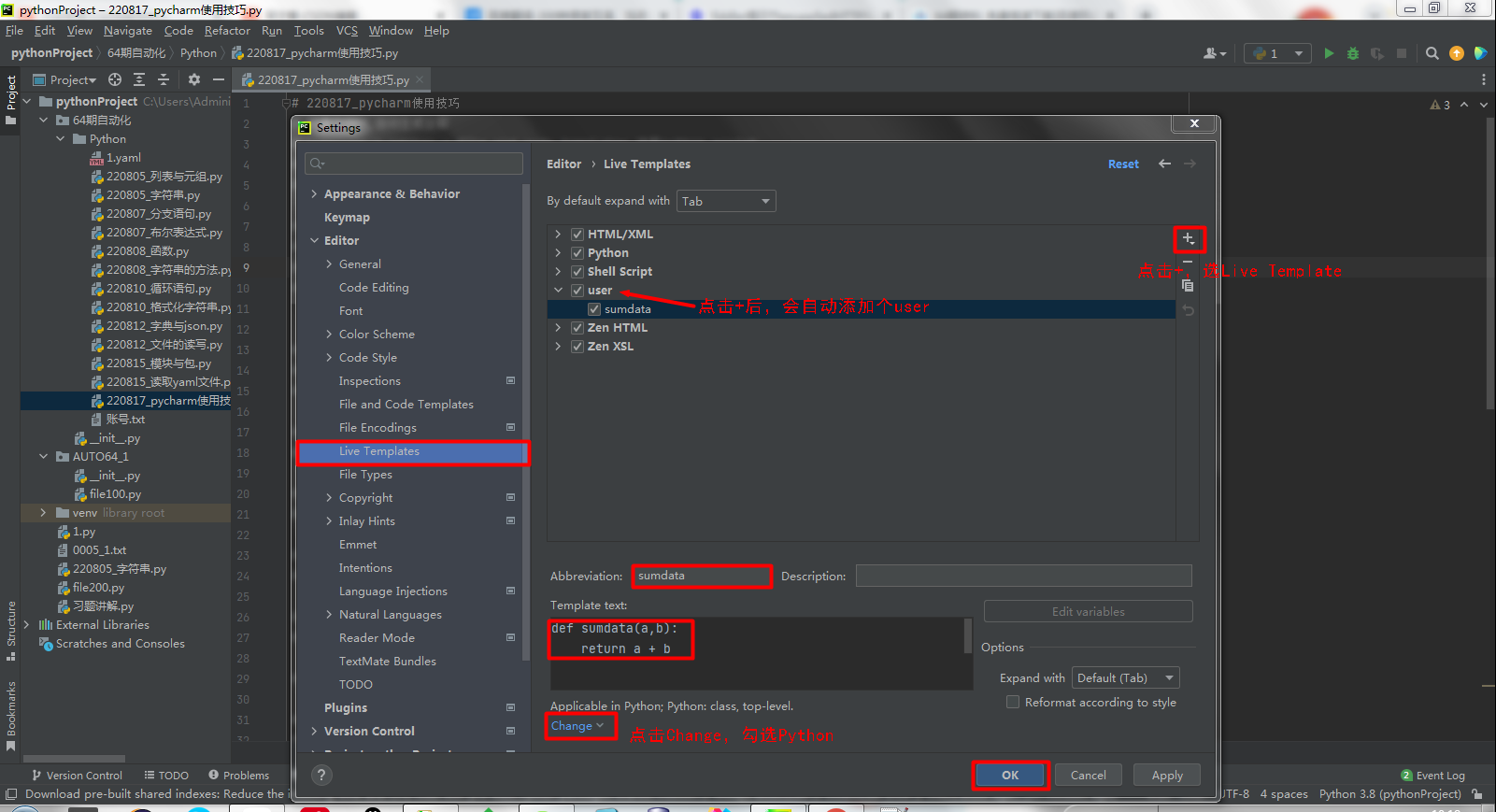Click the Run green triangle icon
The width and height of the screenshot is (1496, 812).
1329,53
